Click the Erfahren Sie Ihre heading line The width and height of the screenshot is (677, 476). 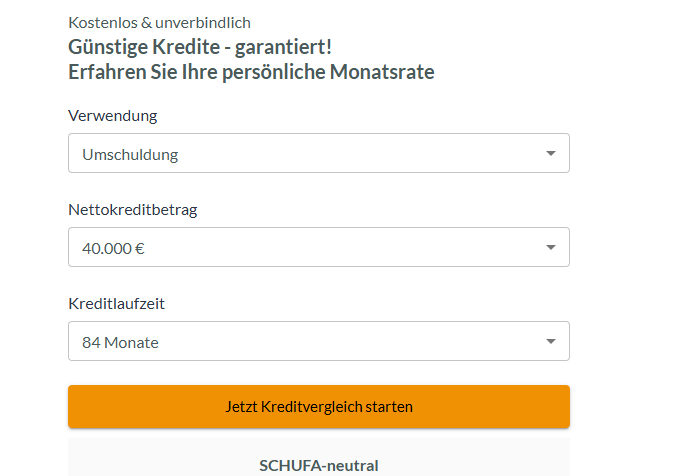pos(250,72)
